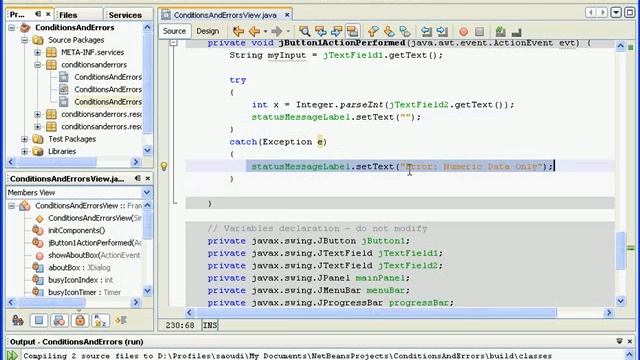Switch to Source view
The image size is (640, 360).
coord(174,31)
